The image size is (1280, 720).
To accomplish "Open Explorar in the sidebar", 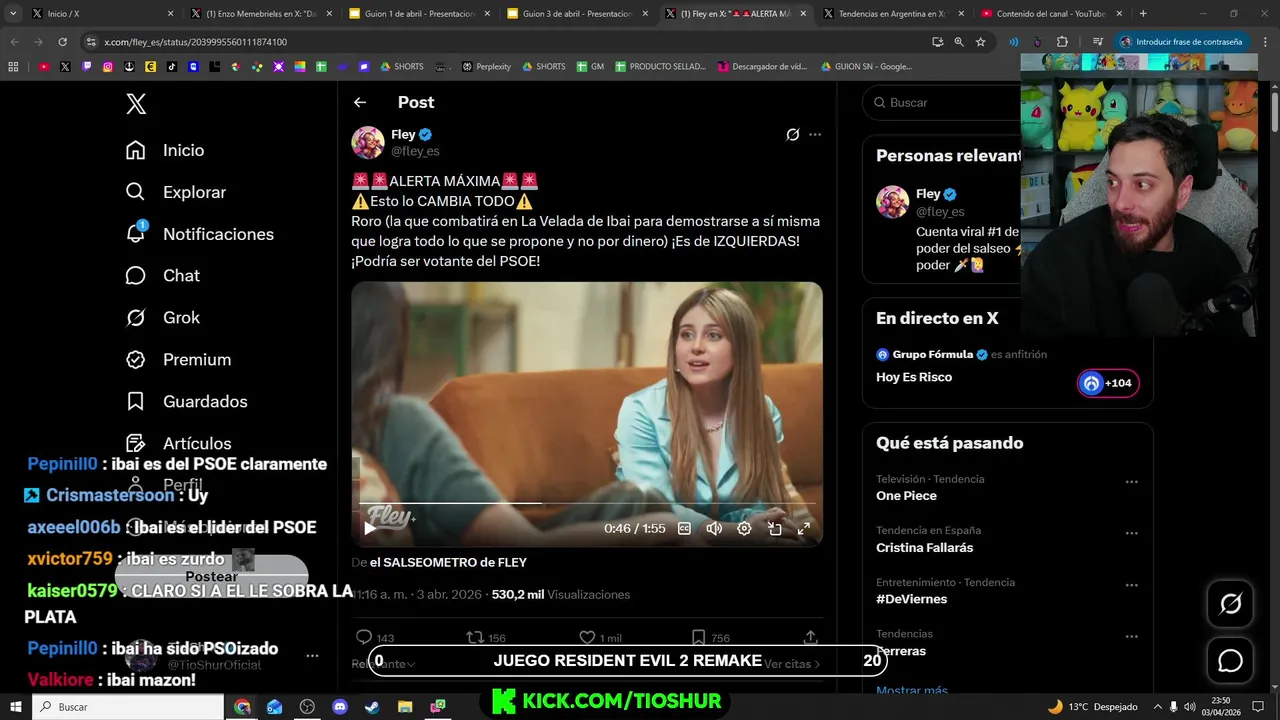I will [x=176, y=192].
